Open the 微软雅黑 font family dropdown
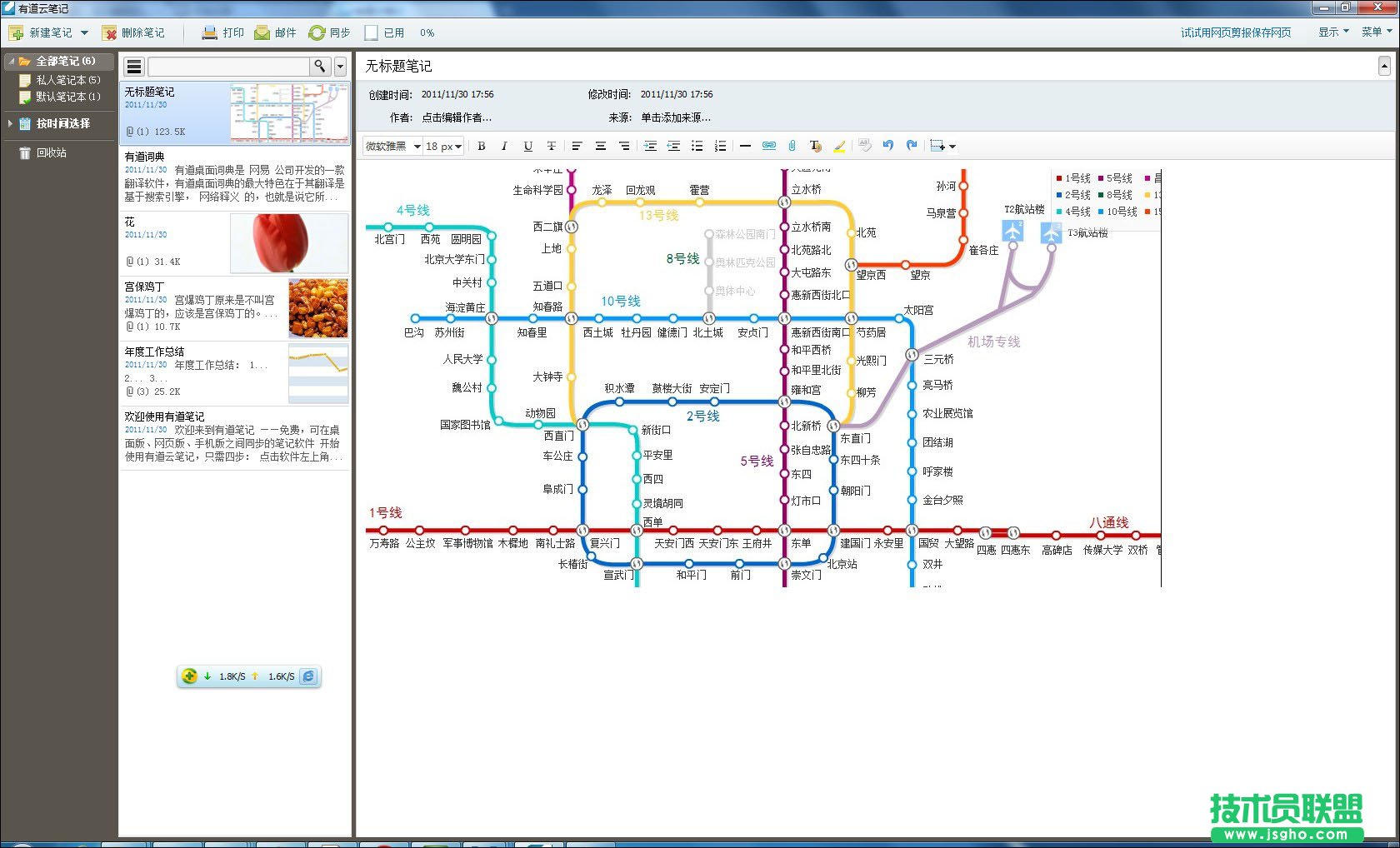The height and width of the screenshot is (848, 1400). click(392, 146)
